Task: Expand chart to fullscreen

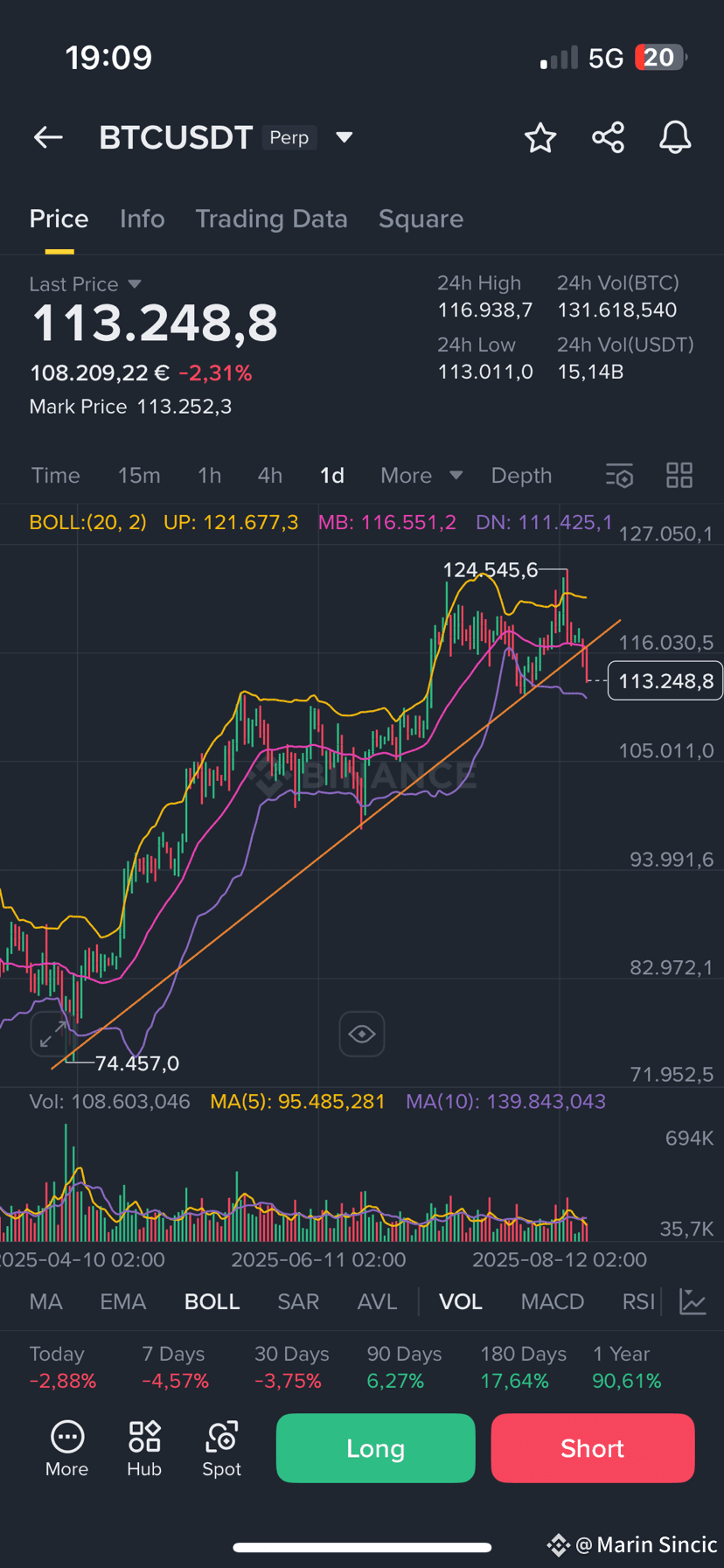Action: pos(52,1035)
